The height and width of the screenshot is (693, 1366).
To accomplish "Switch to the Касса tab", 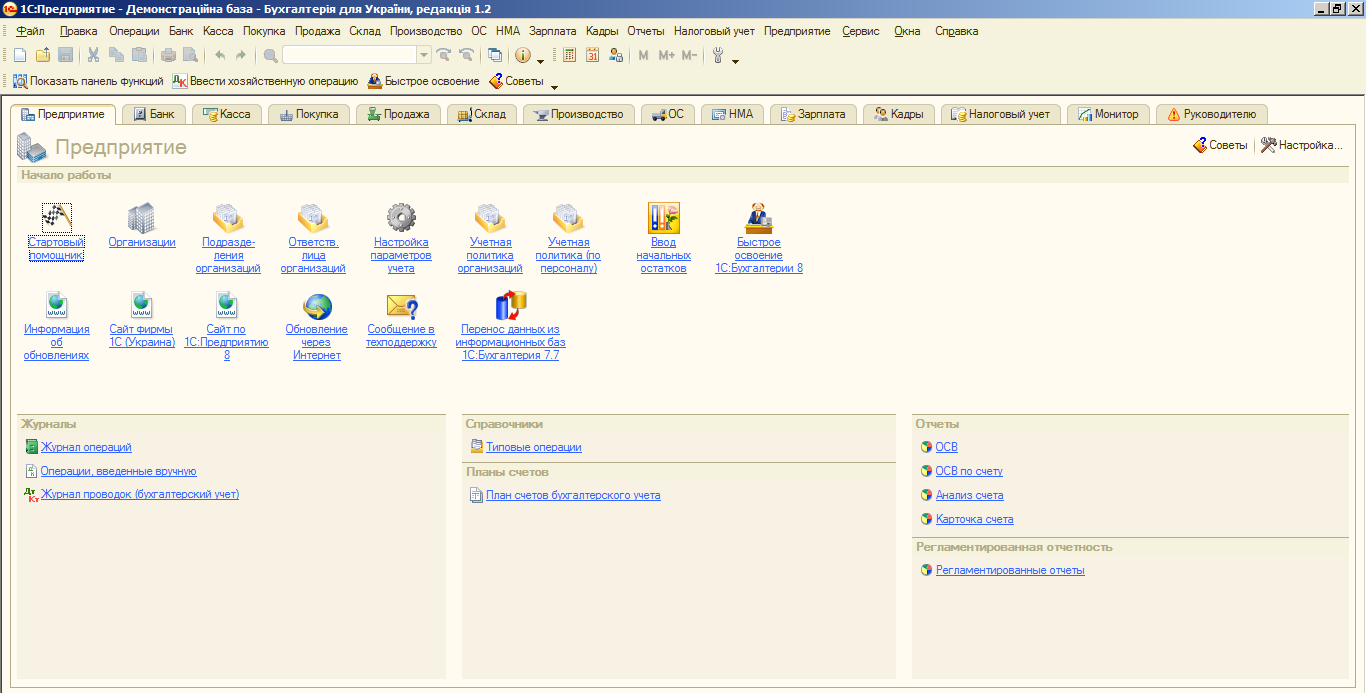I will tap(226, 114).
